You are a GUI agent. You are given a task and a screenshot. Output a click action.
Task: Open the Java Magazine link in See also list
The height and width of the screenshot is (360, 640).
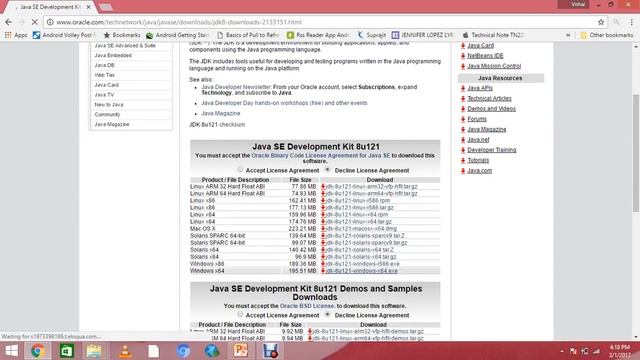(x=221, y=113)
